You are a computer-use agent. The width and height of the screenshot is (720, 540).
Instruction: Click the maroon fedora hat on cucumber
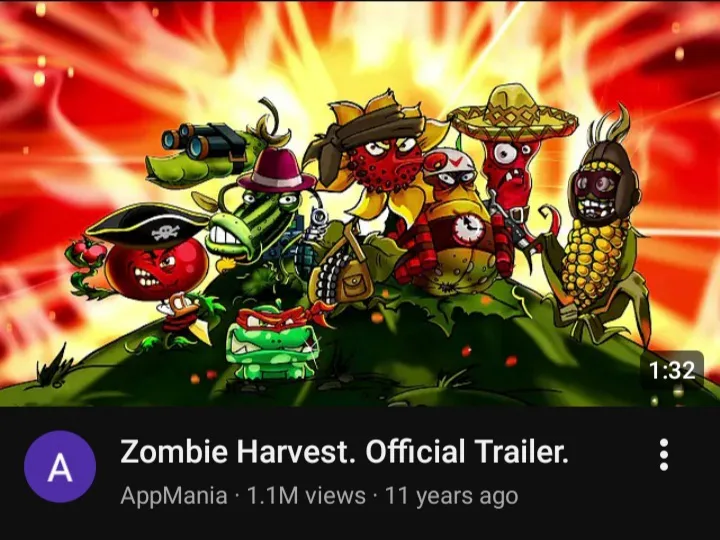(277, 170)
